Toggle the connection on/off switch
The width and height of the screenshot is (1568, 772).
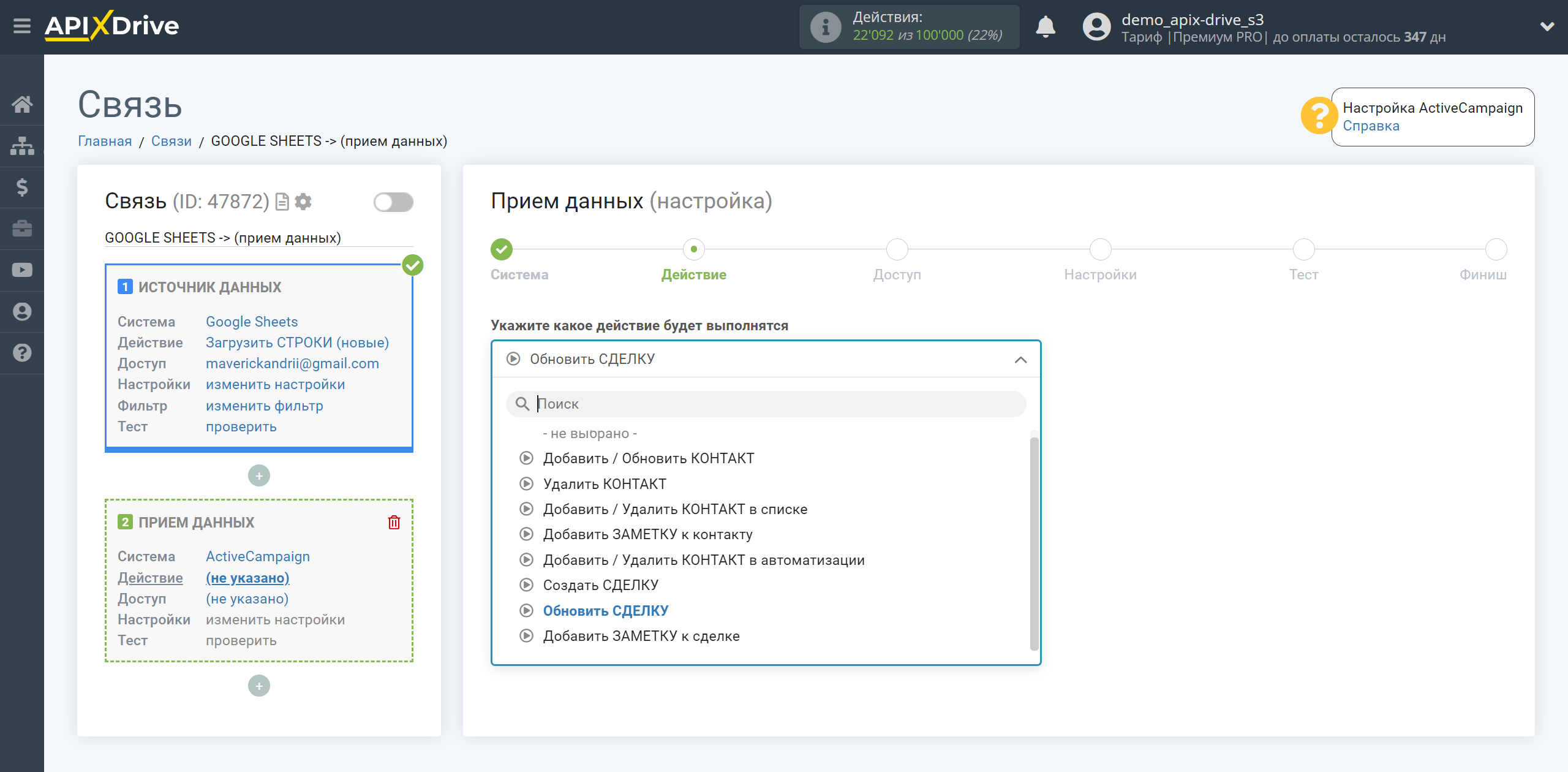(x=393, y=202)
